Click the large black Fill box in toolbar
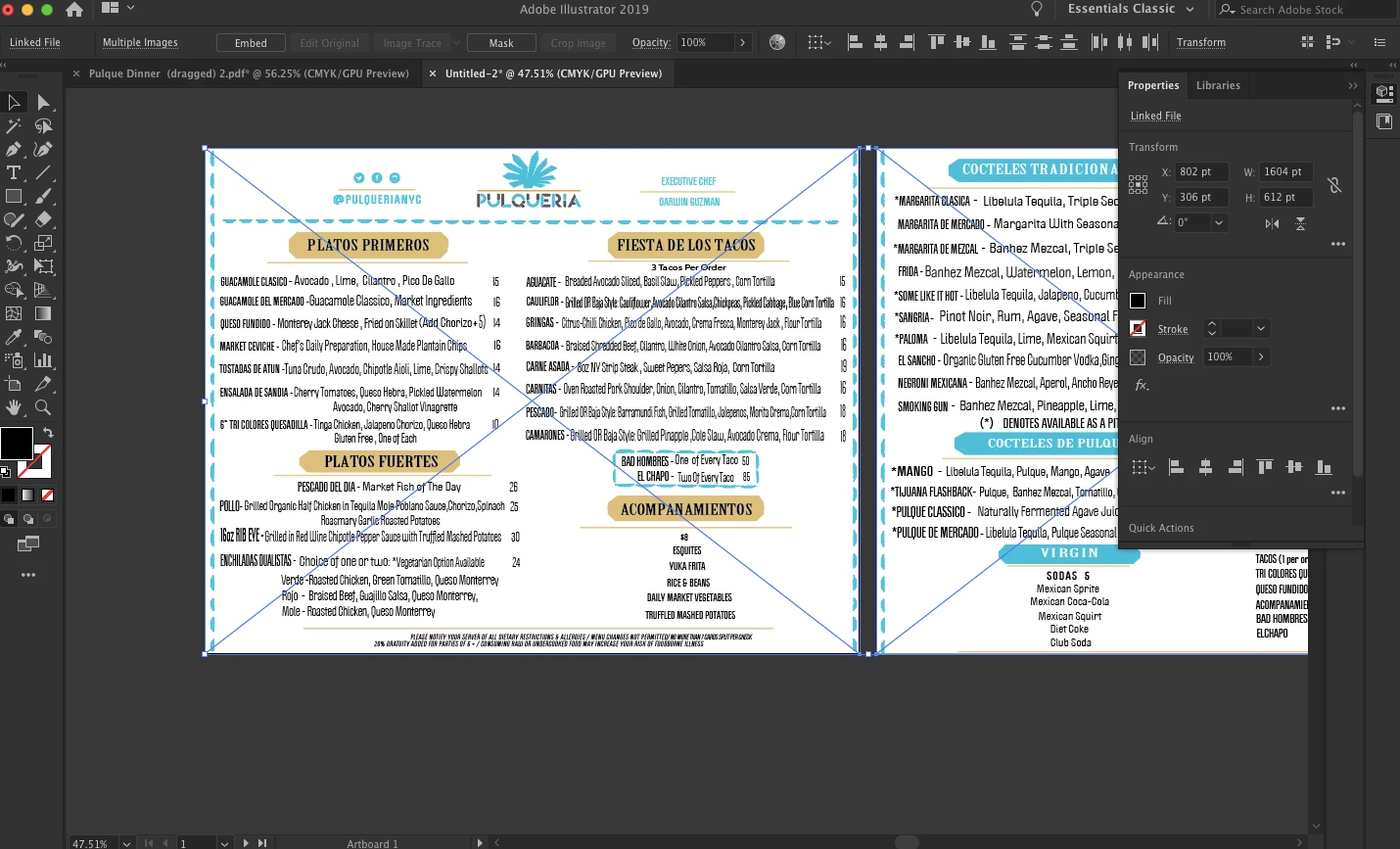 tap(16, 443)
